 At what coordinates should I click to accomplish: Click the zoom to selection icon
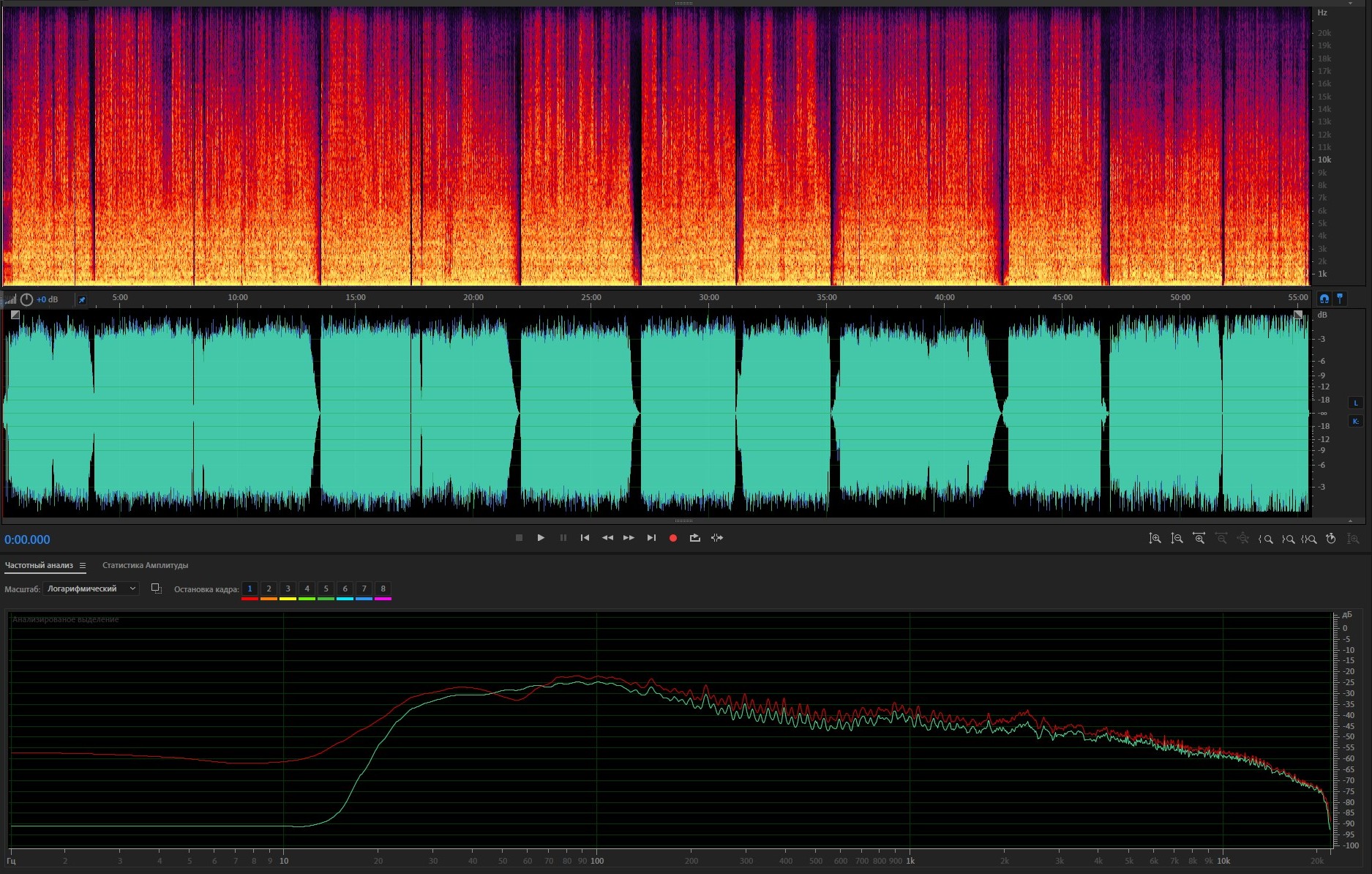pyautogui.click(x=1309, y=539)
